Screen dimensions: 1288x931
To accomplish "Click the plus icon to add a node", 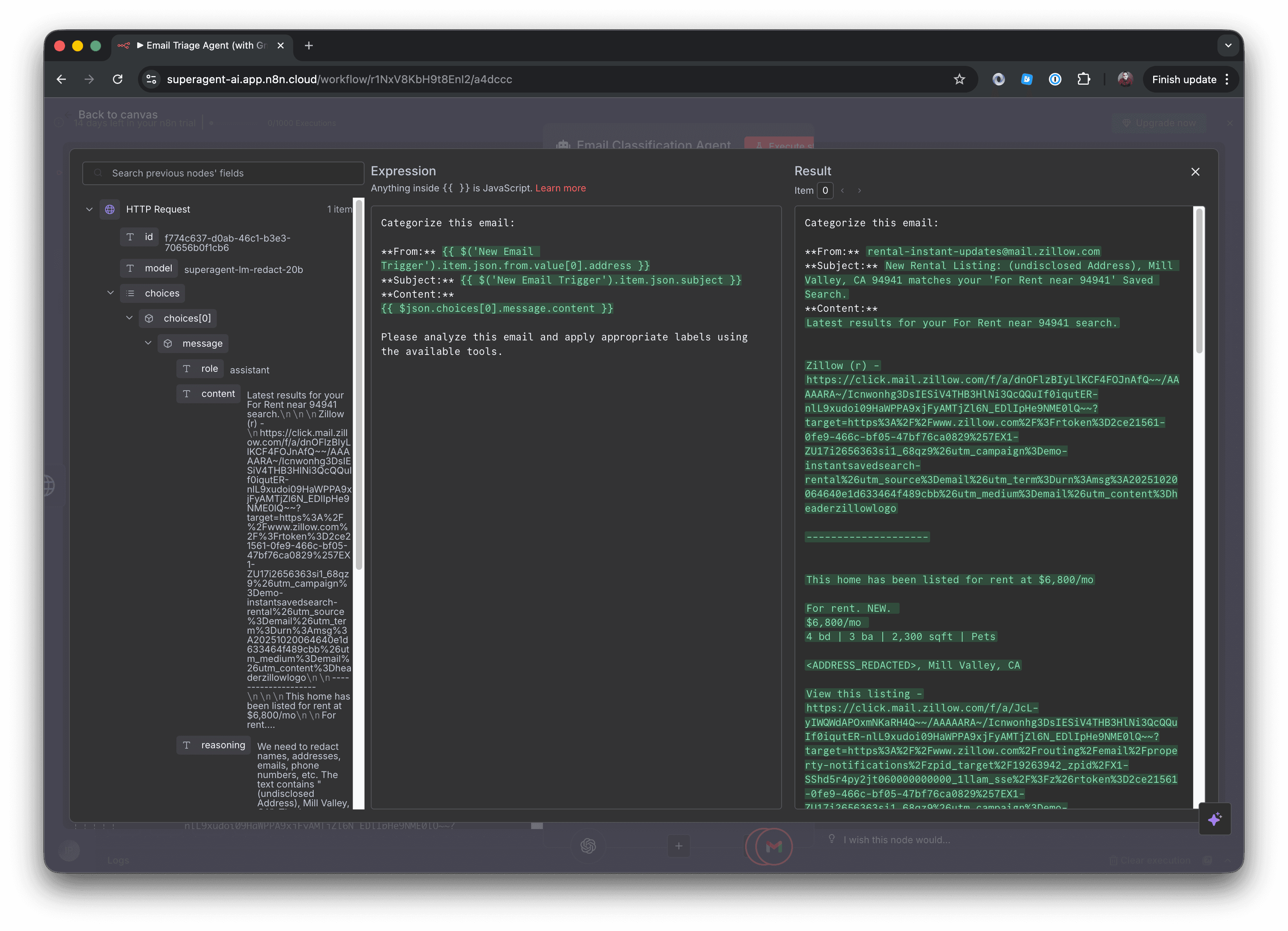I will coord(679,846).
